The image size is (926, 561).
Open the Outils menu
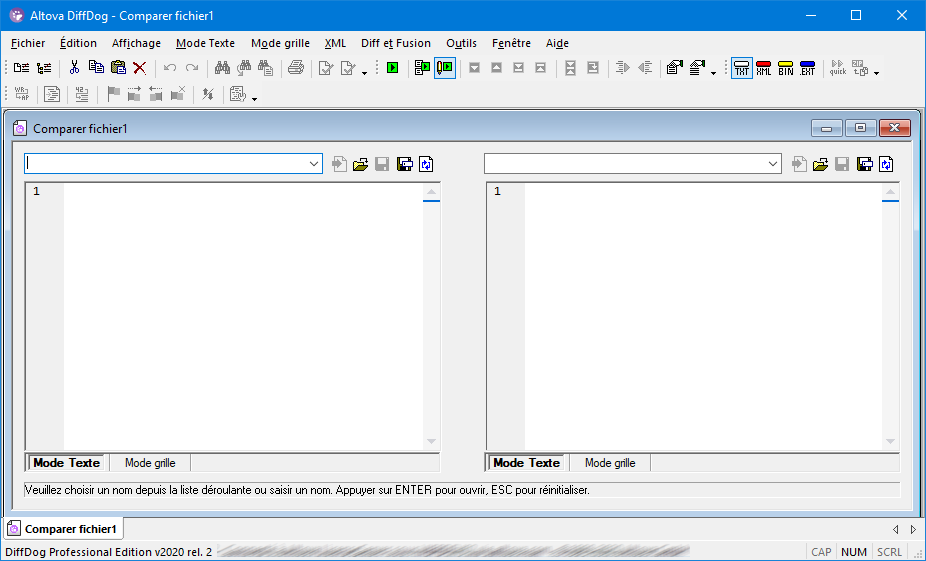click(x=461, y=43)
